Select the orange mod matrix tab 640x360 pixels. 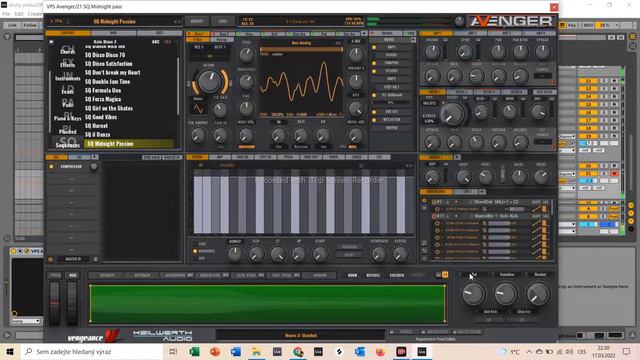[x=436, y=192]
